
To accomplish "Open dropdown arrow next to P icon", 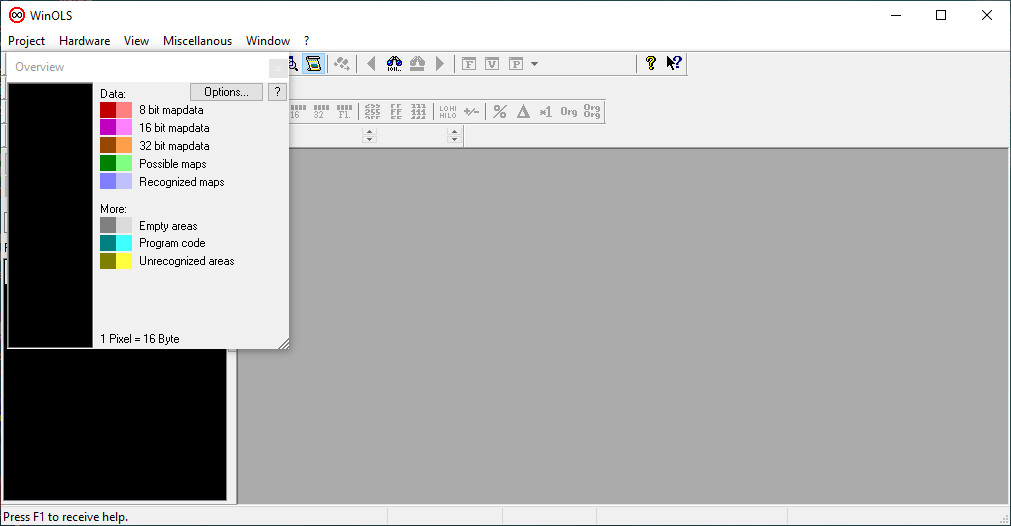I will 535,64.
